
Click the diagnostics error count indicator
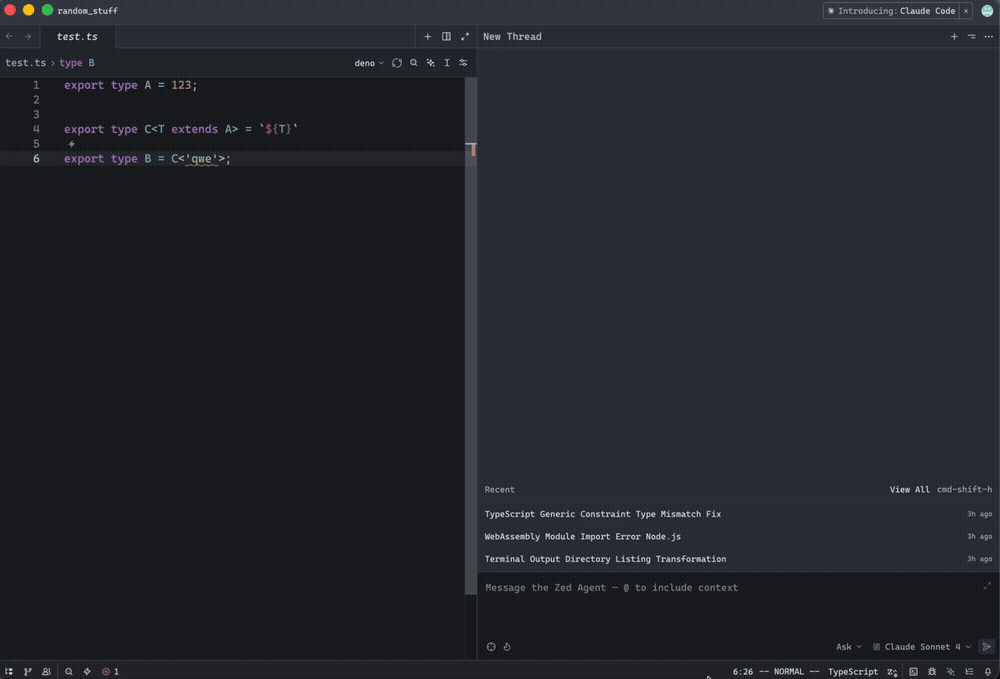click(109, 671)
